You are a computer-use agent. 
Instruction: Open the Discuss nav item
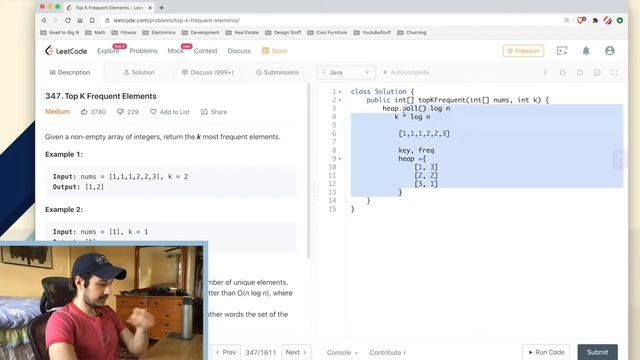239,51
